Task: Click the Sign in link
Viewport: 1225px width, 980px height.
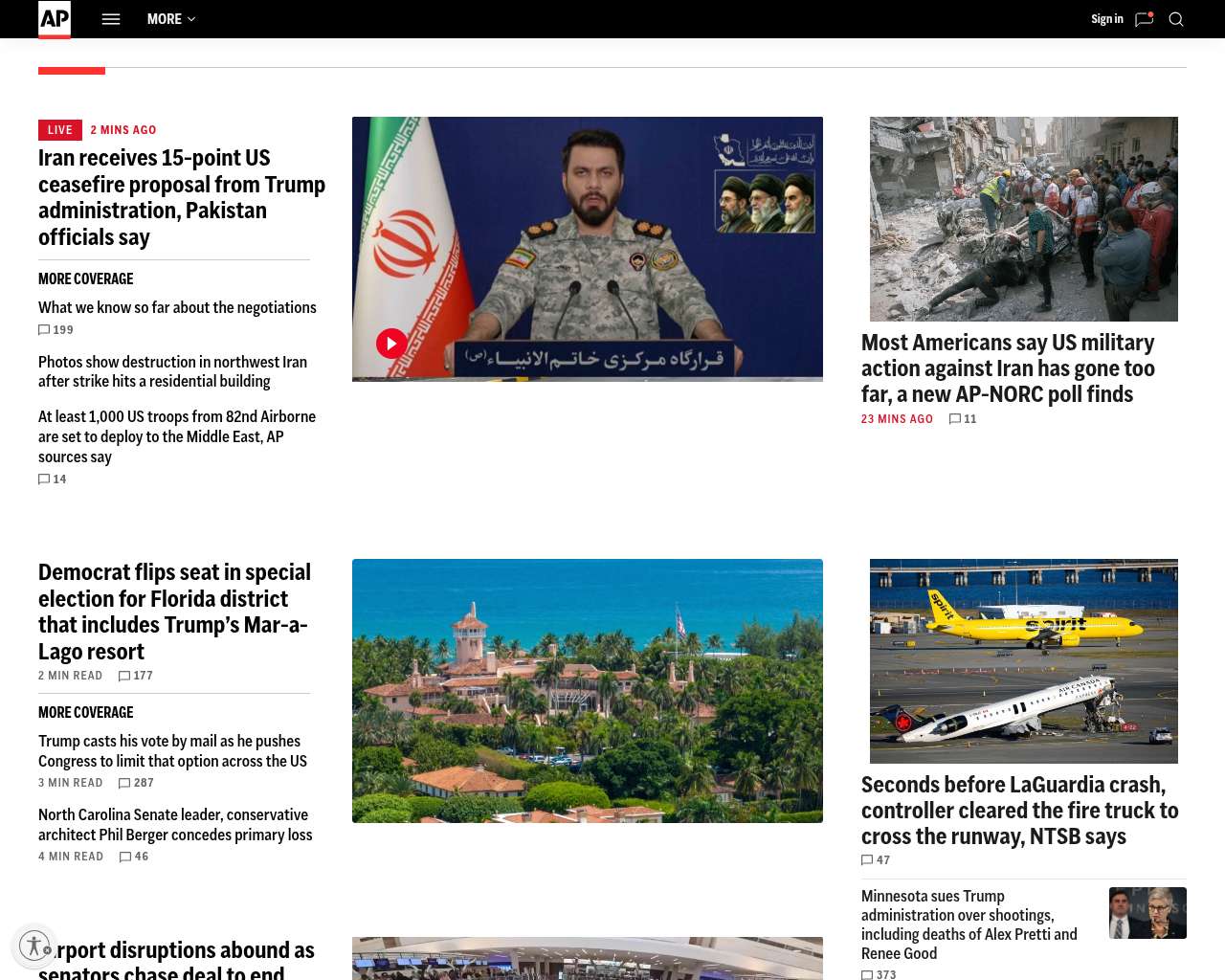Action: tap(1106, 19)
